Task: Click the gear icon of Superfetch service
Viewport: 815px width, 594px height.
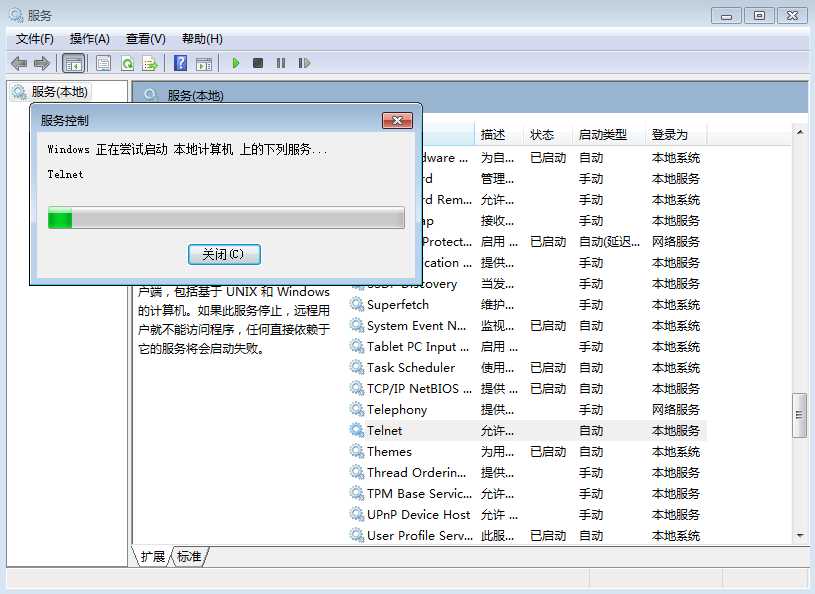Action: pos(357,304)
